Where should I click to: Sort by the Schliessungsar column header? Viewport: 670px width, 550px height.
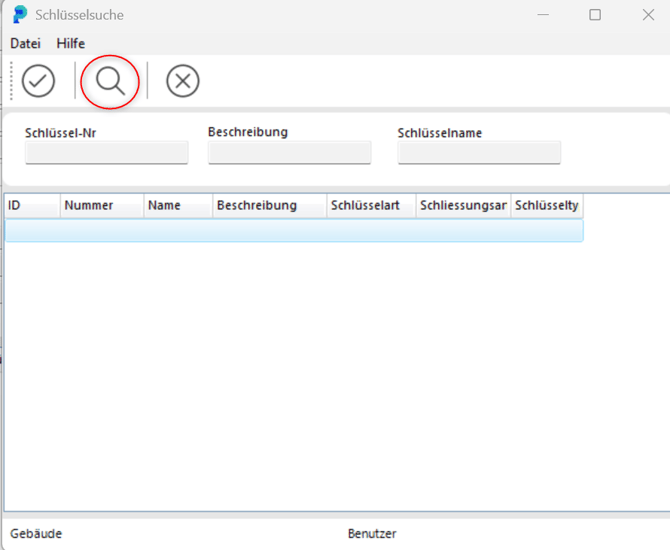[464, 206]
